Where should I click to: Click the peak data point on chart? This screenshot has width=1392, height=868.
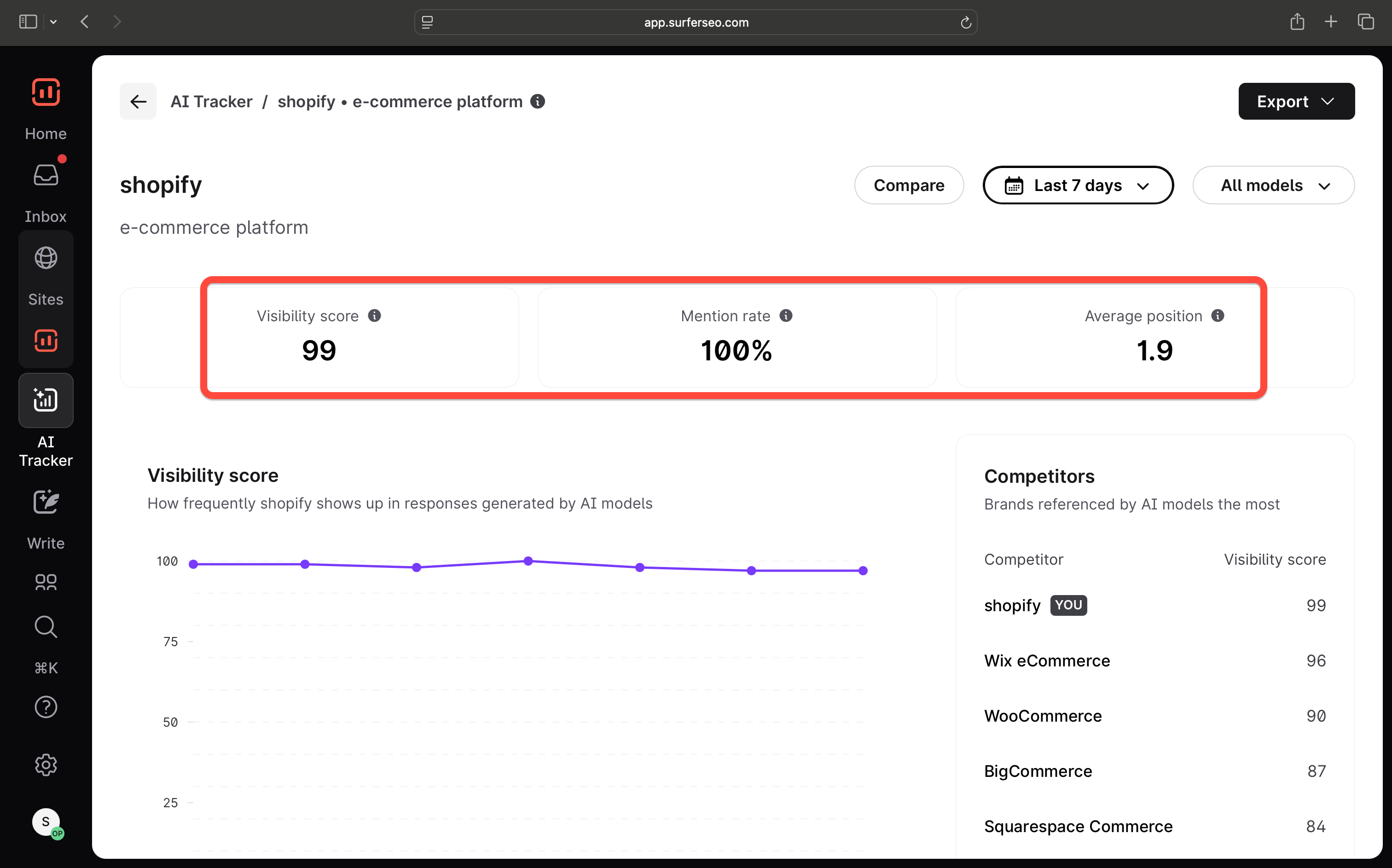coord(528,561)
